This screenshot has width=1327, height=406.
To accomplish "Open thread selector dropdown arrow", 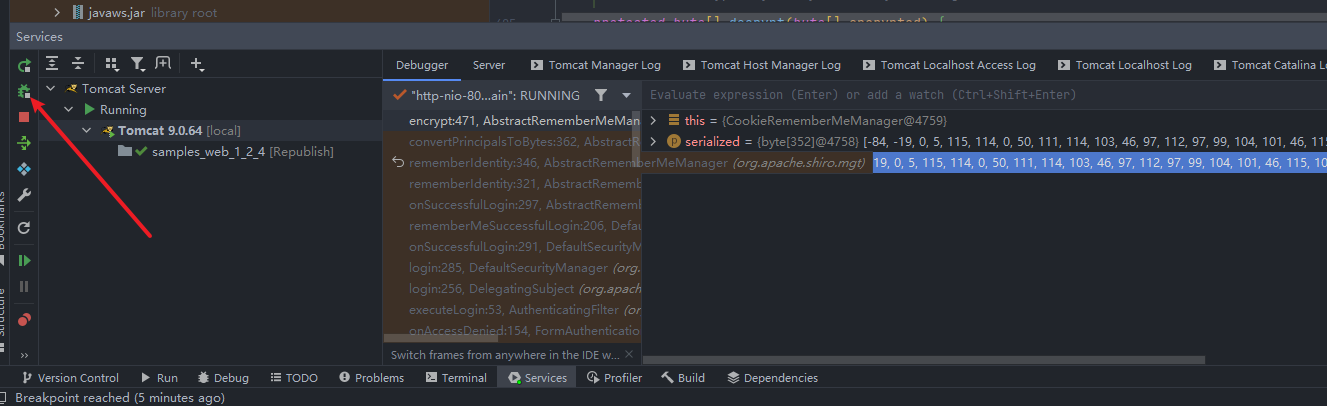I will click(626, 95).
